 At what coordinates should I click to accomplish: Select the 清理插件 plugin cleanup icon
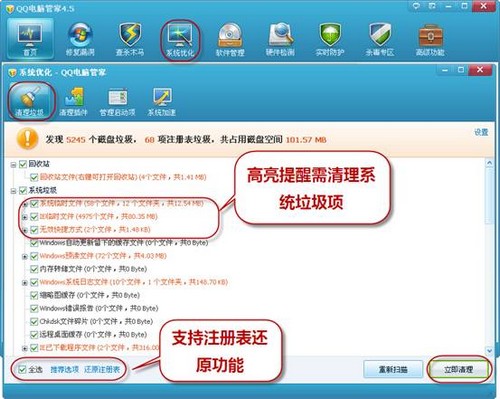pos(73,102)
